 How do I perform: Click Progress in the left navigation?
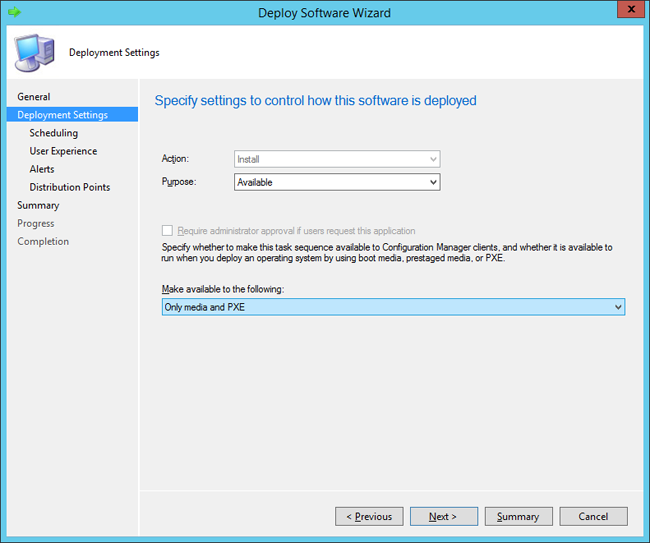tap(36, 223)
